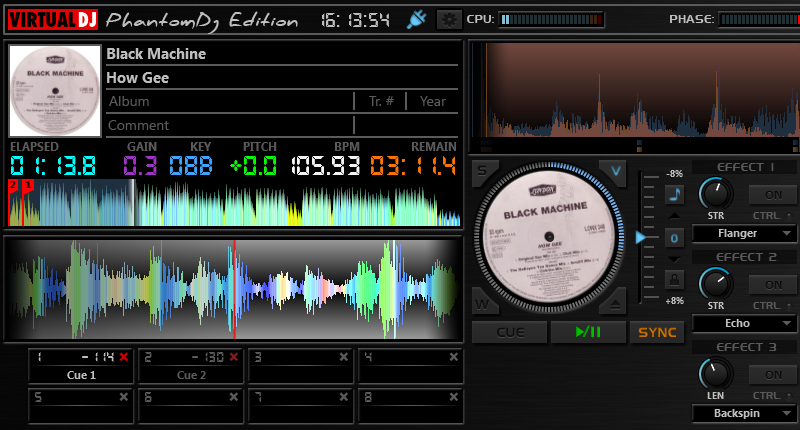Click the 0.3 gain value
The width and height of the screenshot is (800, 430).
[x=140, y=166]
